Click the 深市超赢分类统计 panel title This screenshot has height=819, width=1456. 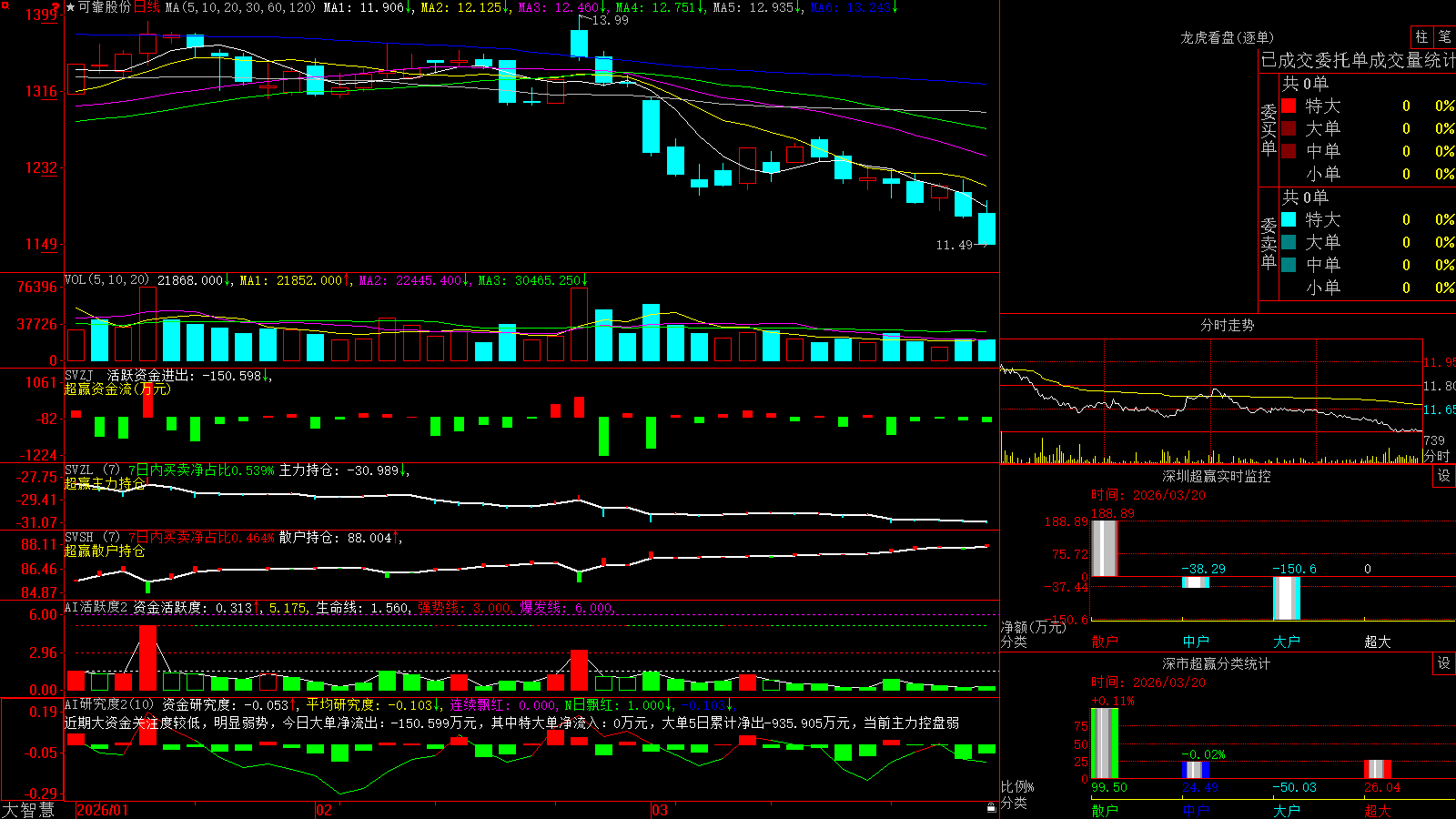click(1216, 663)
